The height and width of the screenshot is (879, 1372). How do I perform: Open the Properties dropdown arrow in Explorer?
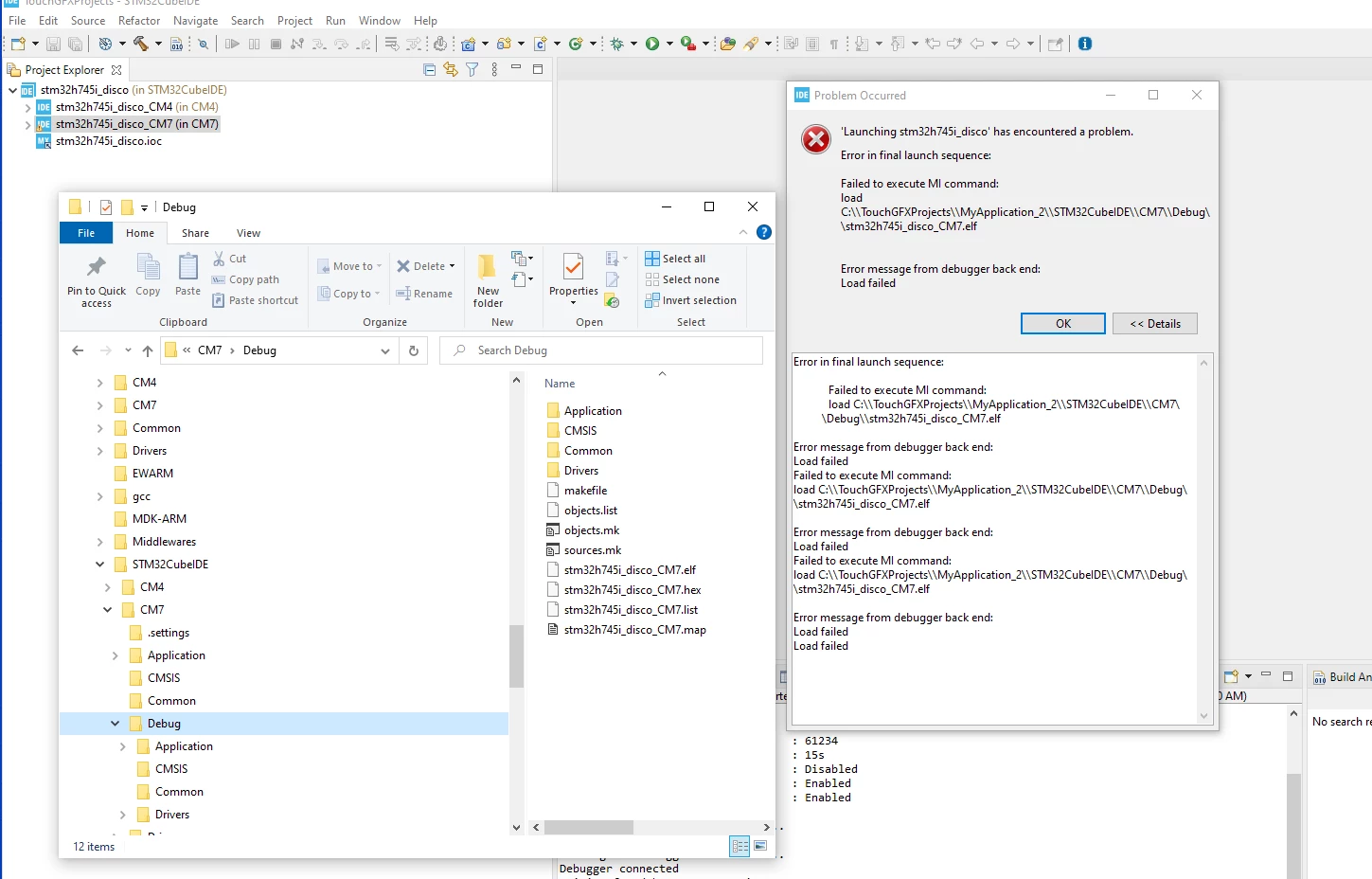tap(573, 302)
